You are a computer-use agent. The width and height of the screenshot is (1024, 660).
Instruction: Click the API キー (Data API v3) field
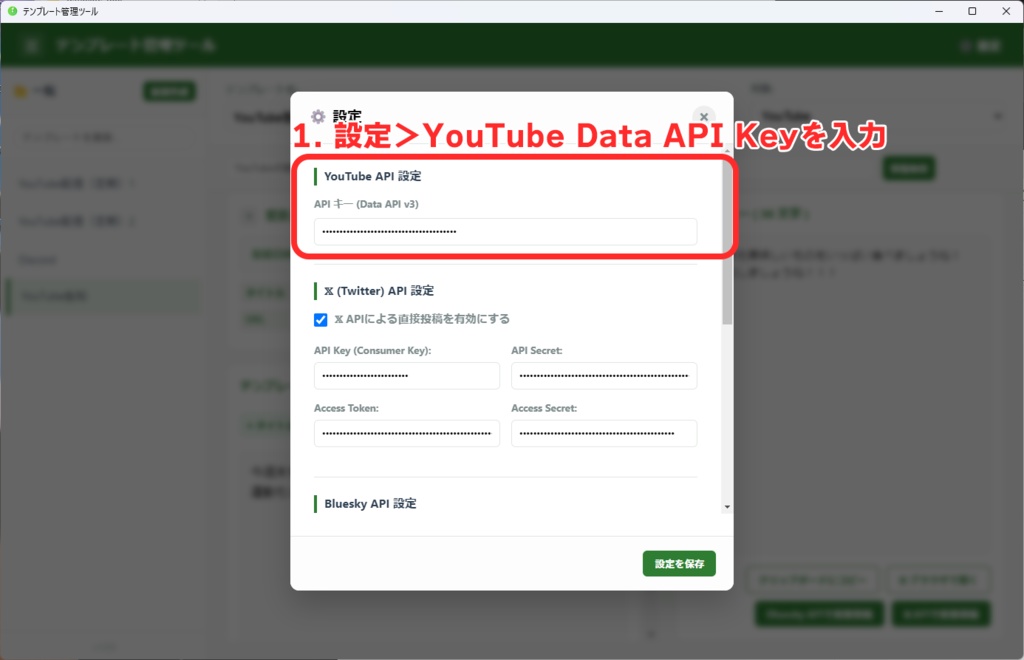[506, 231]
